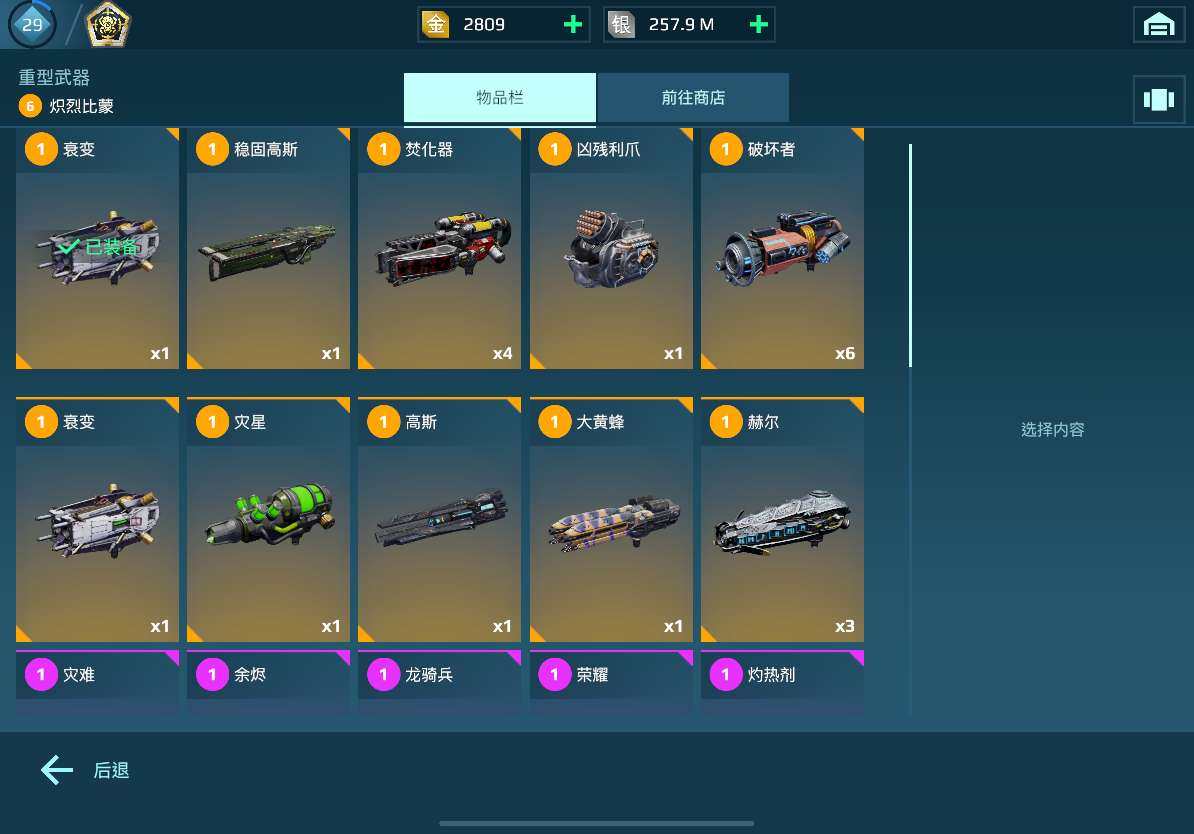Choose the 大黄蜂 weapon card

[611, 519]
